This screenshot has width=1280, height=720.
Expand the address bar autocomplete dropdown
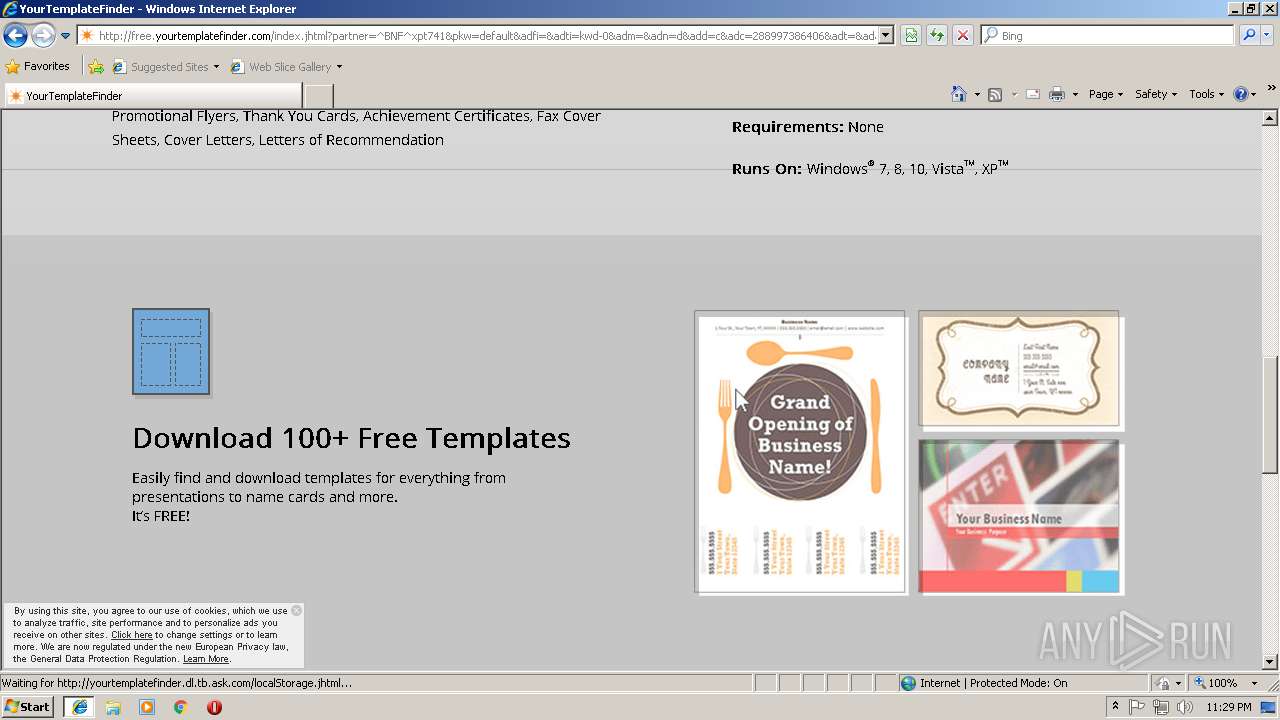[x=886, y=36]
